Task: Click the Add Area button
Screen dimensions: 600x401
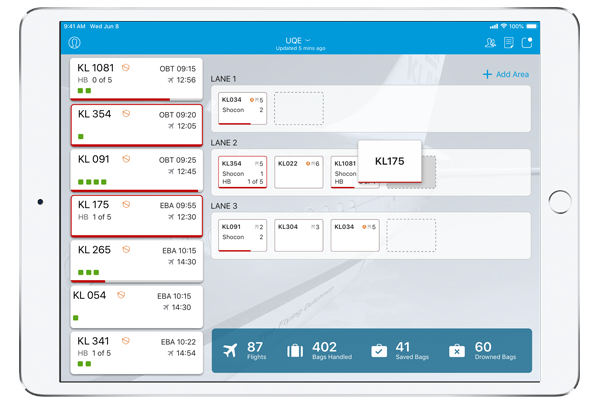Action: [x=506, y=74]
